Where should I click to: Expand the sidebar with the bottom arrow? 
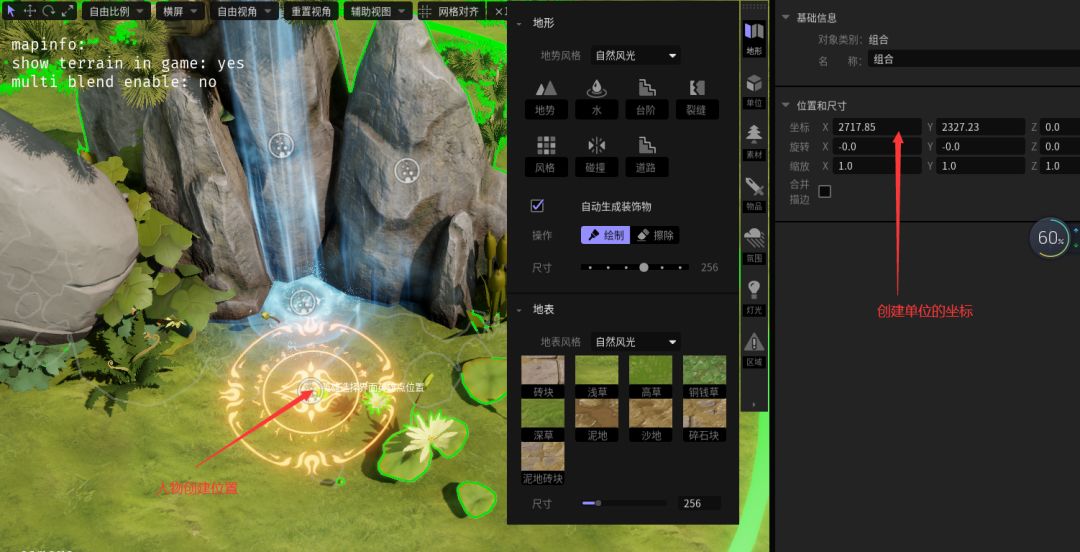tap(754, 405)
